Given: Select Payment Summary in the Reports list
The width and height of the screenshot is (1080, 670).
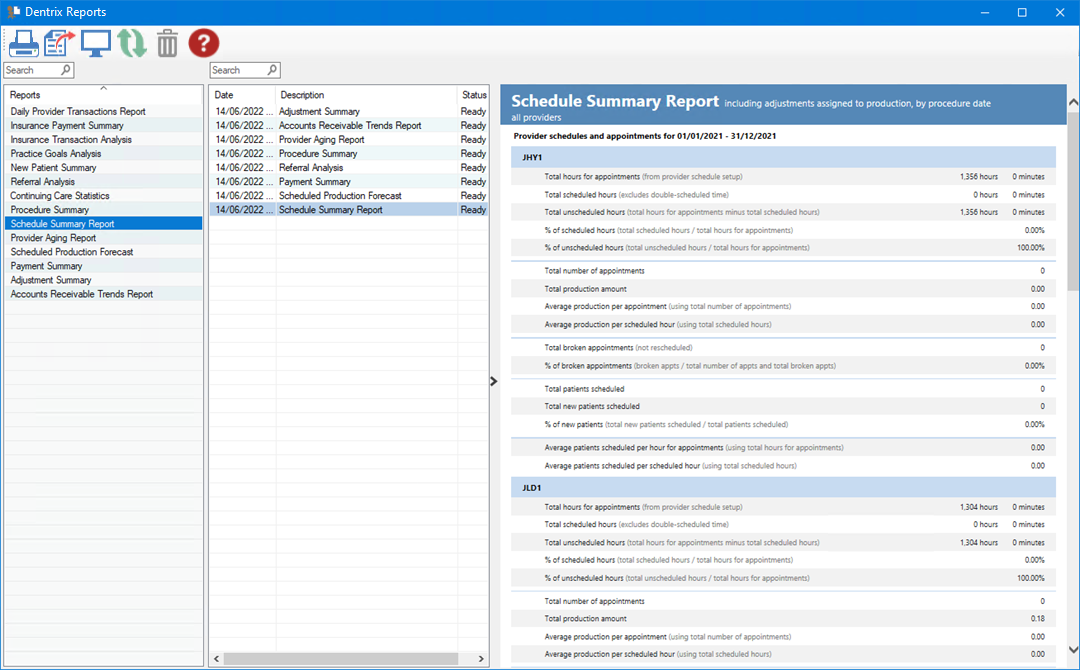Looking at the screenshot, I should coord(103,266).
